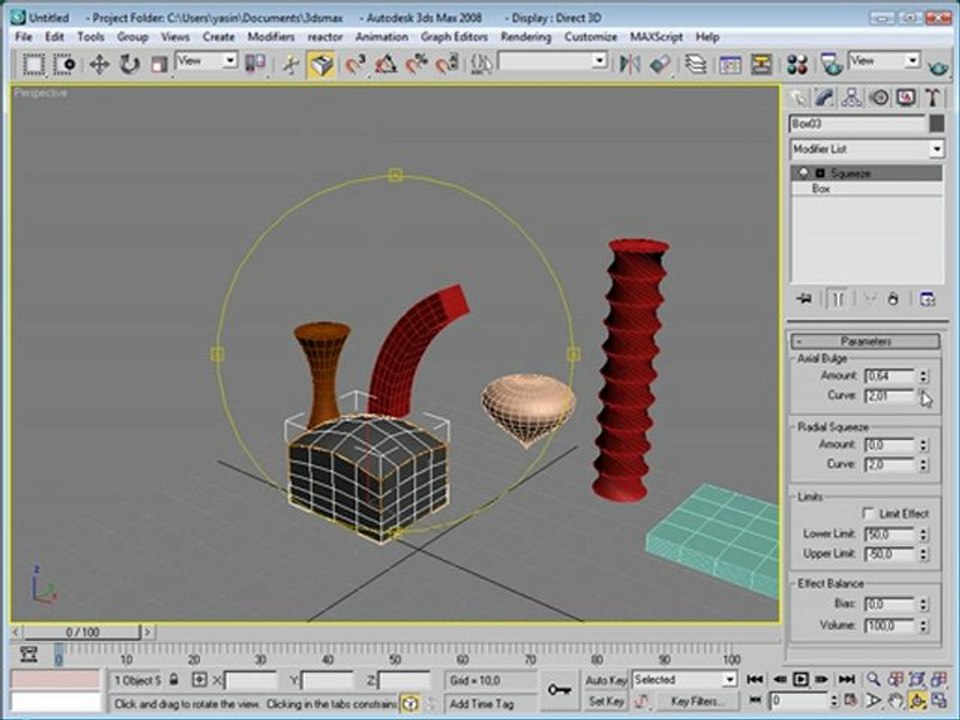Click the Pin Stack icon
The height and width of the screenshot is (720, 960).
click(x=804, y=299)
